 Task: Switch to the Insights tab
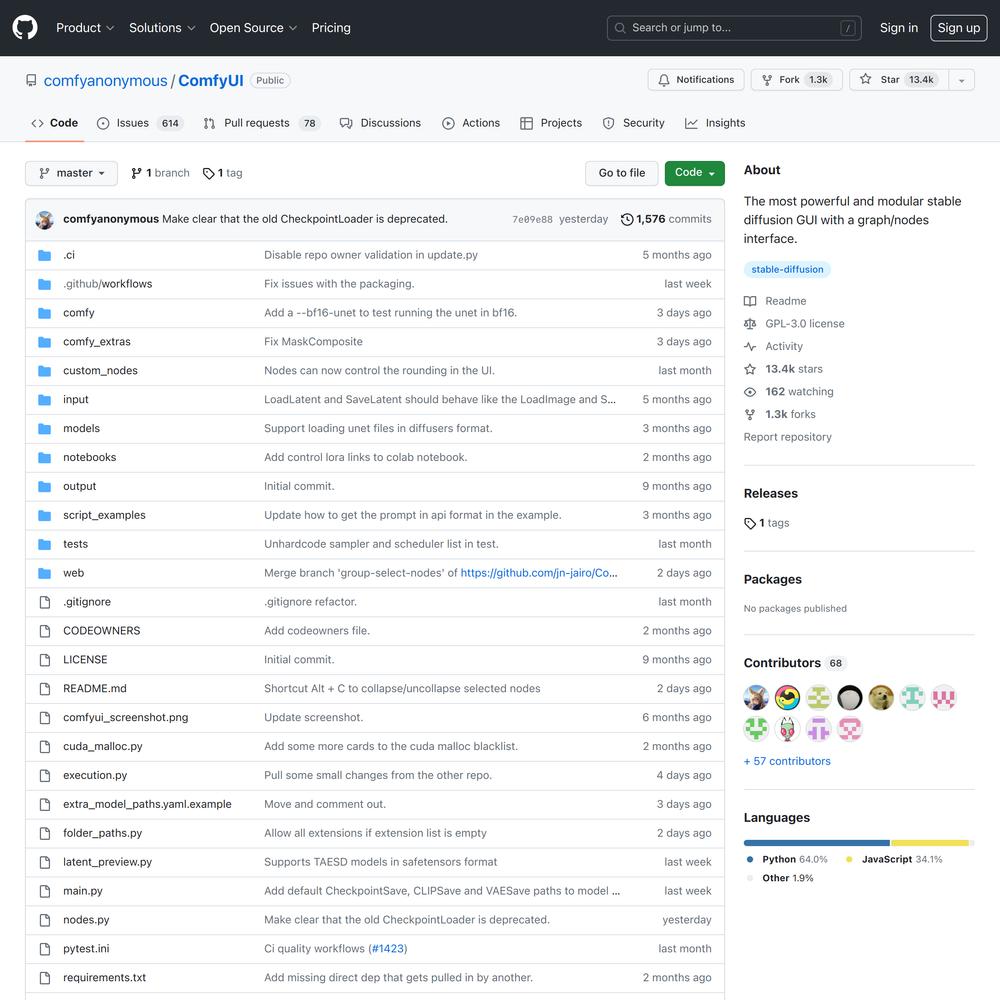[714, 123]
